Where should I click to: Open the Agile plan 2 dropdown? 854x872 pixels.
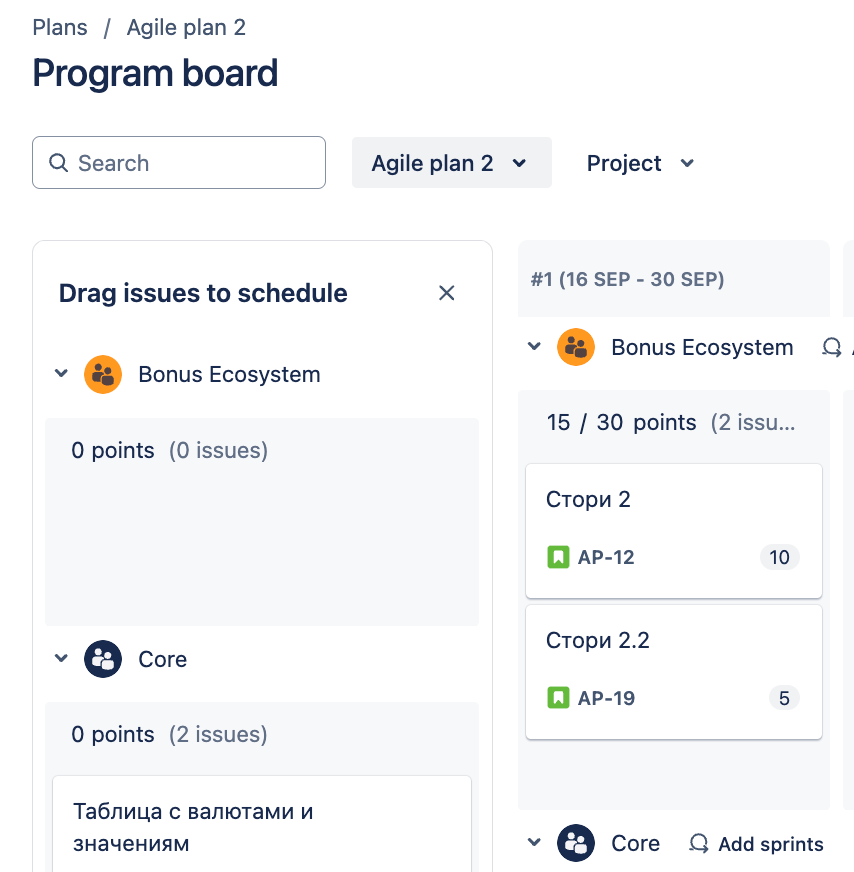coord(451,163)
